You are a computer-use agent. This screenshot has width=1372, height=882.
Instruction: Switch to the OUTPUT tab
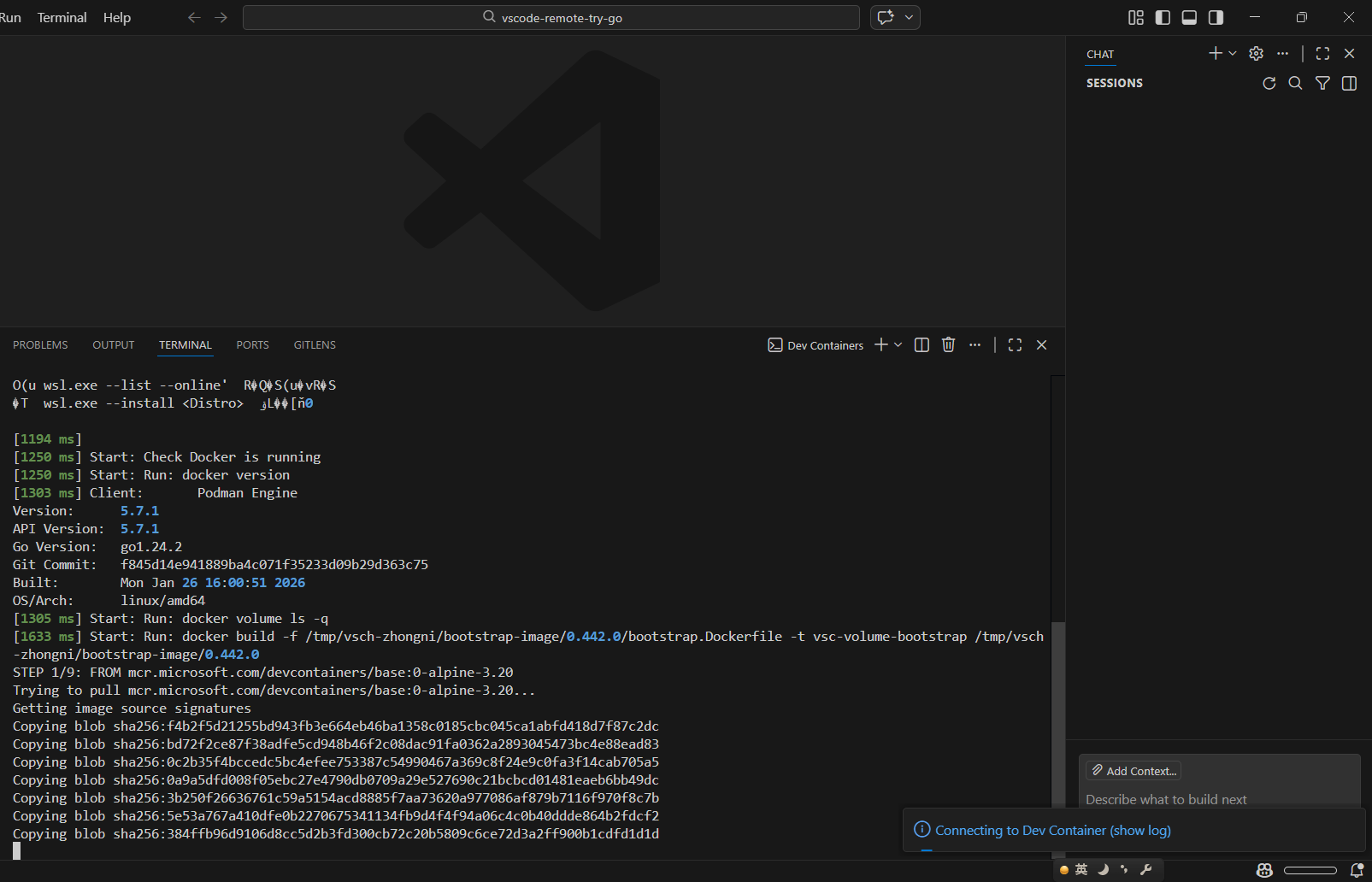coord(114,345)
